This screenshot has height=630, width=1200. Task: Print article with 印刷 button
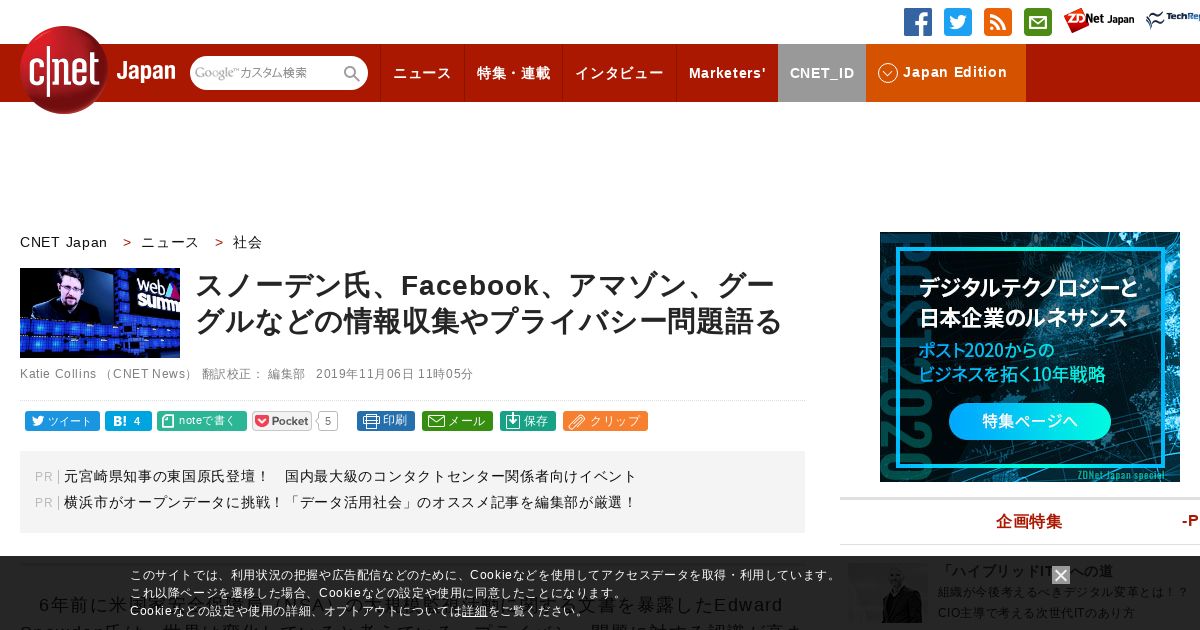[386, 421]
